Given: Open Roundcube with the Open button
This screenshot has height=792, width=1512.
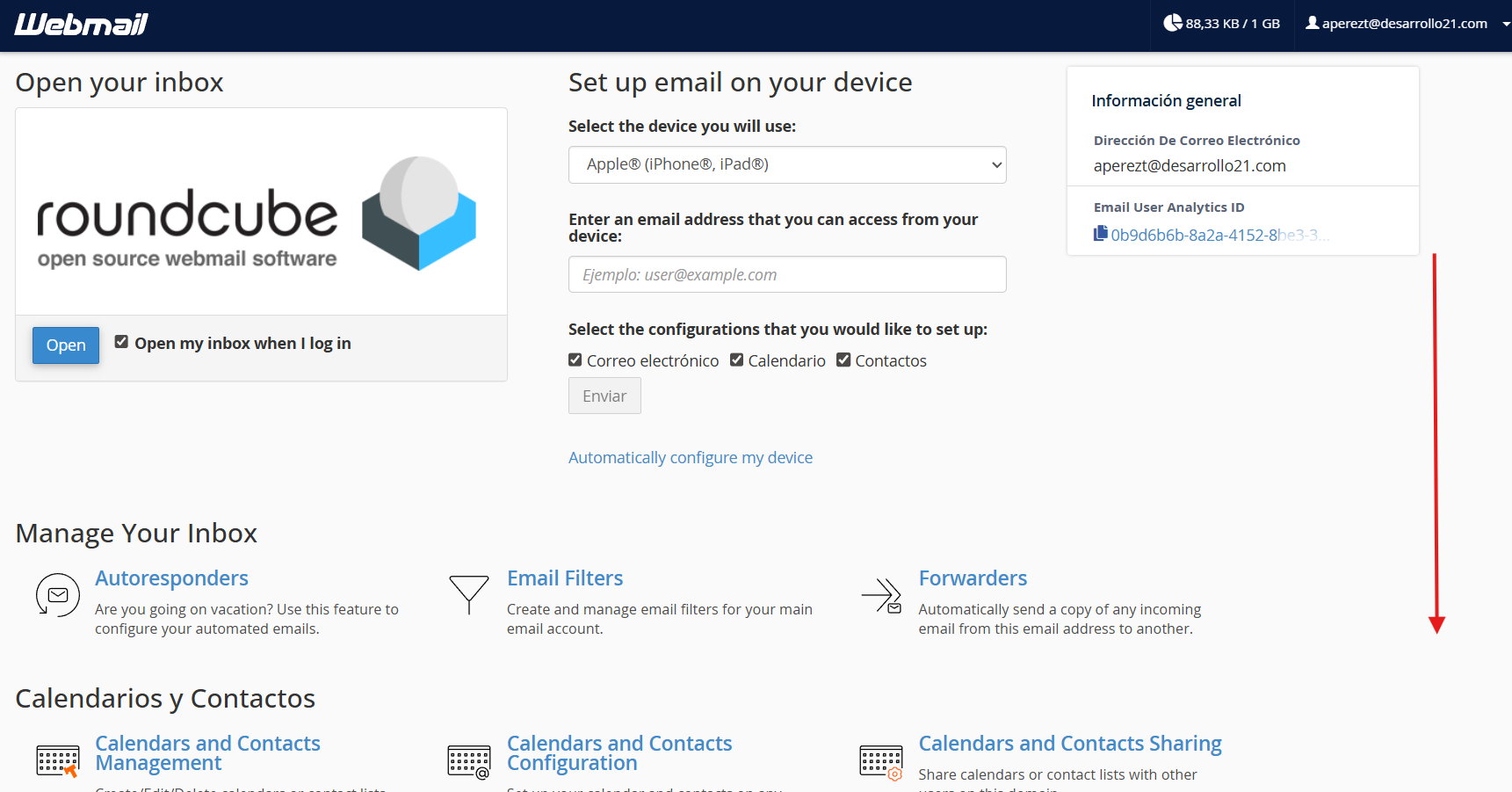Looking at the screenshot, I should tap(66, 345).
